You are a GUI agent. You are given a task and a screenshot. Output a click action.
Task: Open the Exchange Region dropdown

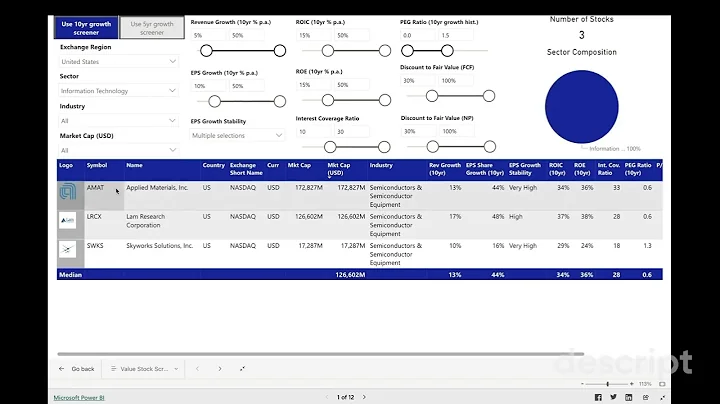[118, 62]
